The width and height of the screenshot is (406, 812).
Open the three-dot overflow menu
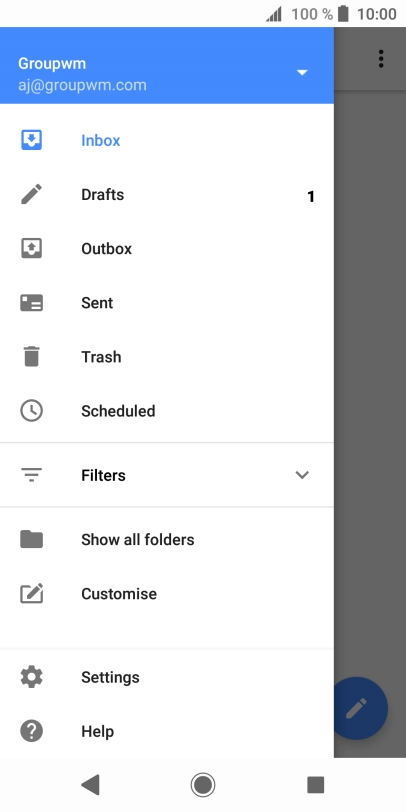click(x=381, y=59)
